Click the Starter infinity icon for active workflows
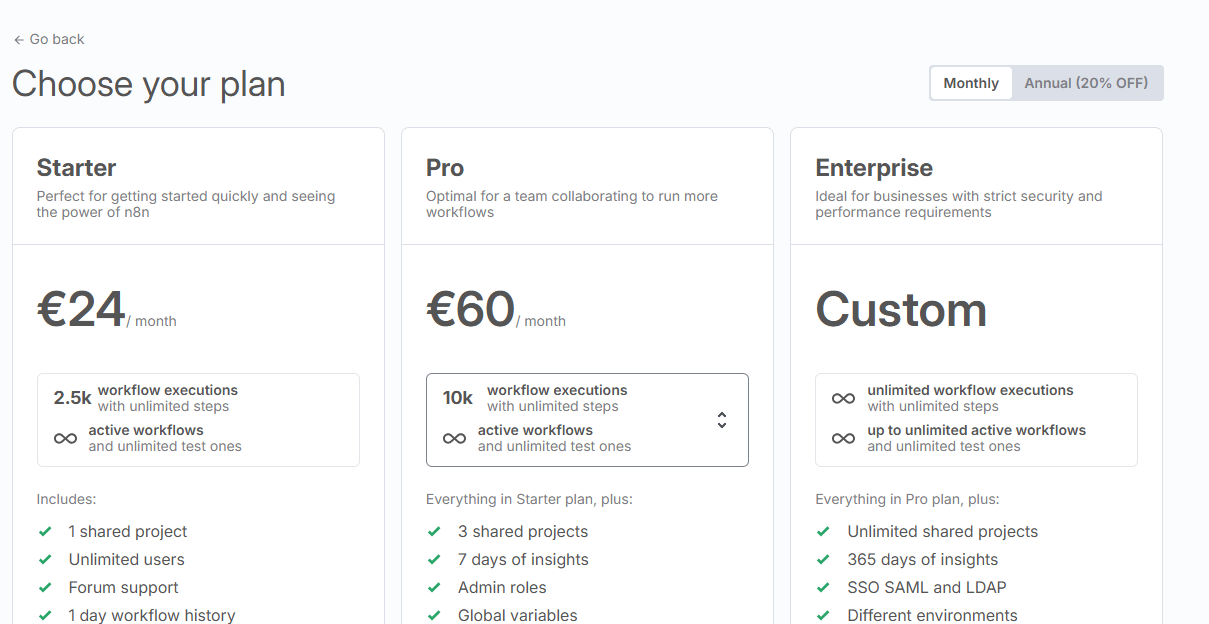 click(65, 438)
